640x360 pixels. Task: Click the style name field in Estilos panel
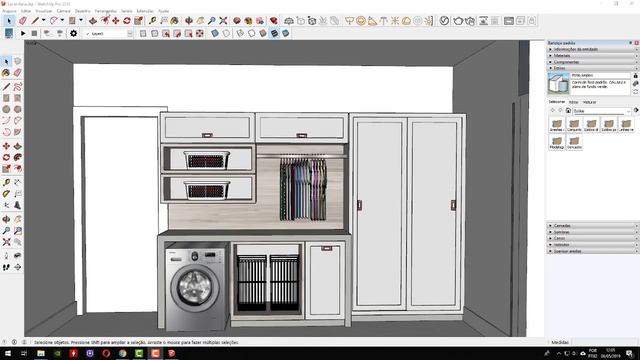coord(600,76)
